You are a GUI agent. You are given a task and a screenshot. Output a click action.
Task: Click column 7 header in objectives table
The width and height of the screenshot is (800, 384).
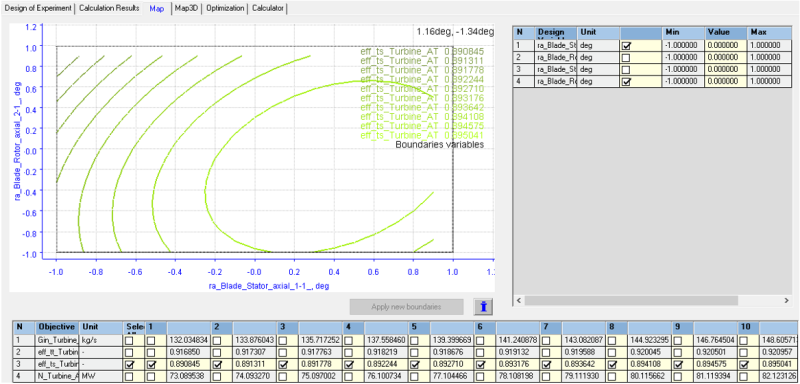click(552, 327)
